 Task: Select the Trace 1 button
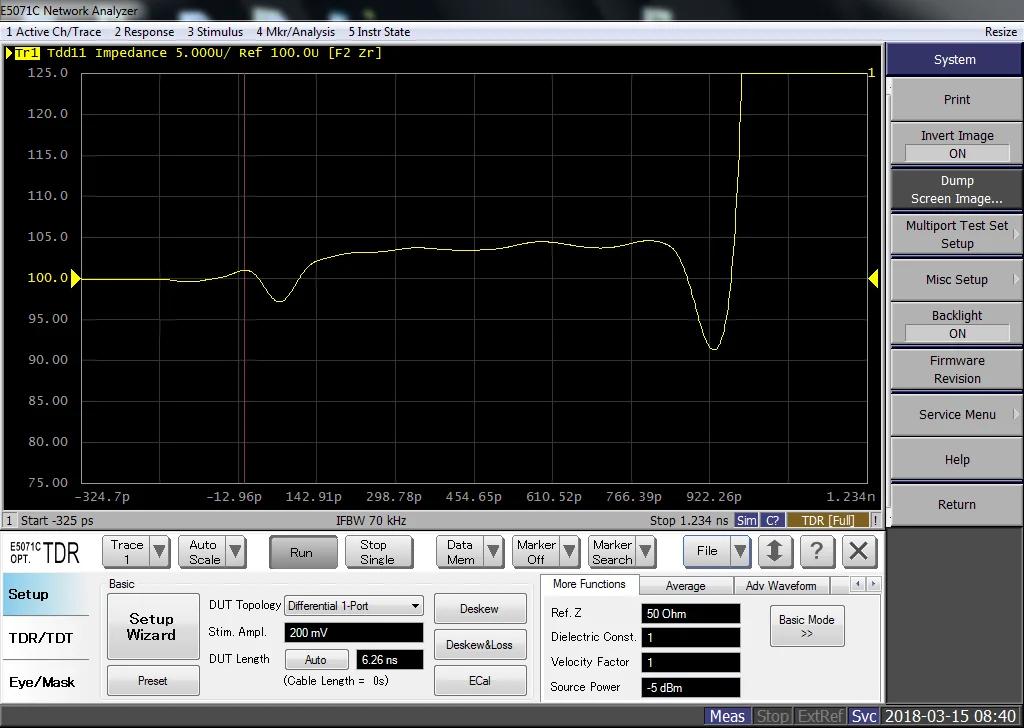click(127, 552)
